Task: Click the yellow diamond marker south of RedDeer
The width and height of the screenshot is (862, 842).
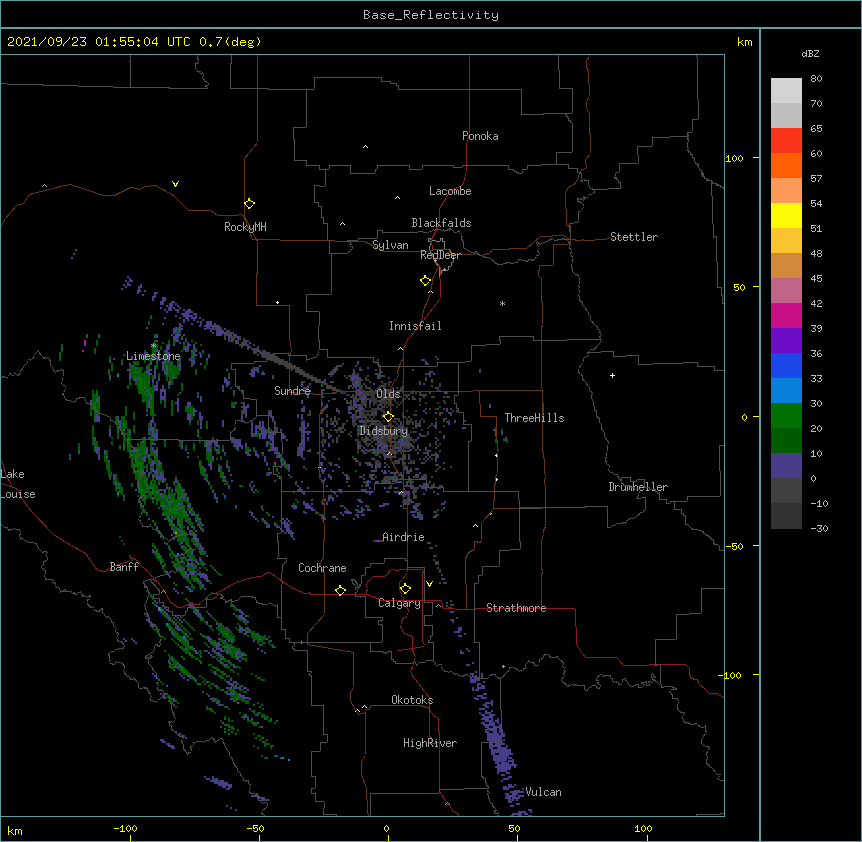Action: point(425,281)
